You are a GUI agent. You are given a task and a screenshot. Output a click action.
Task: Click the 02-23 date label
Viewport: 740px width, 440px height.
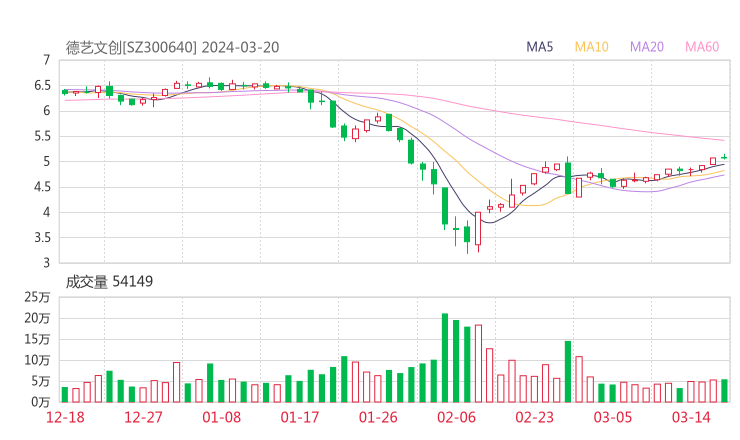tap(534, 417)
